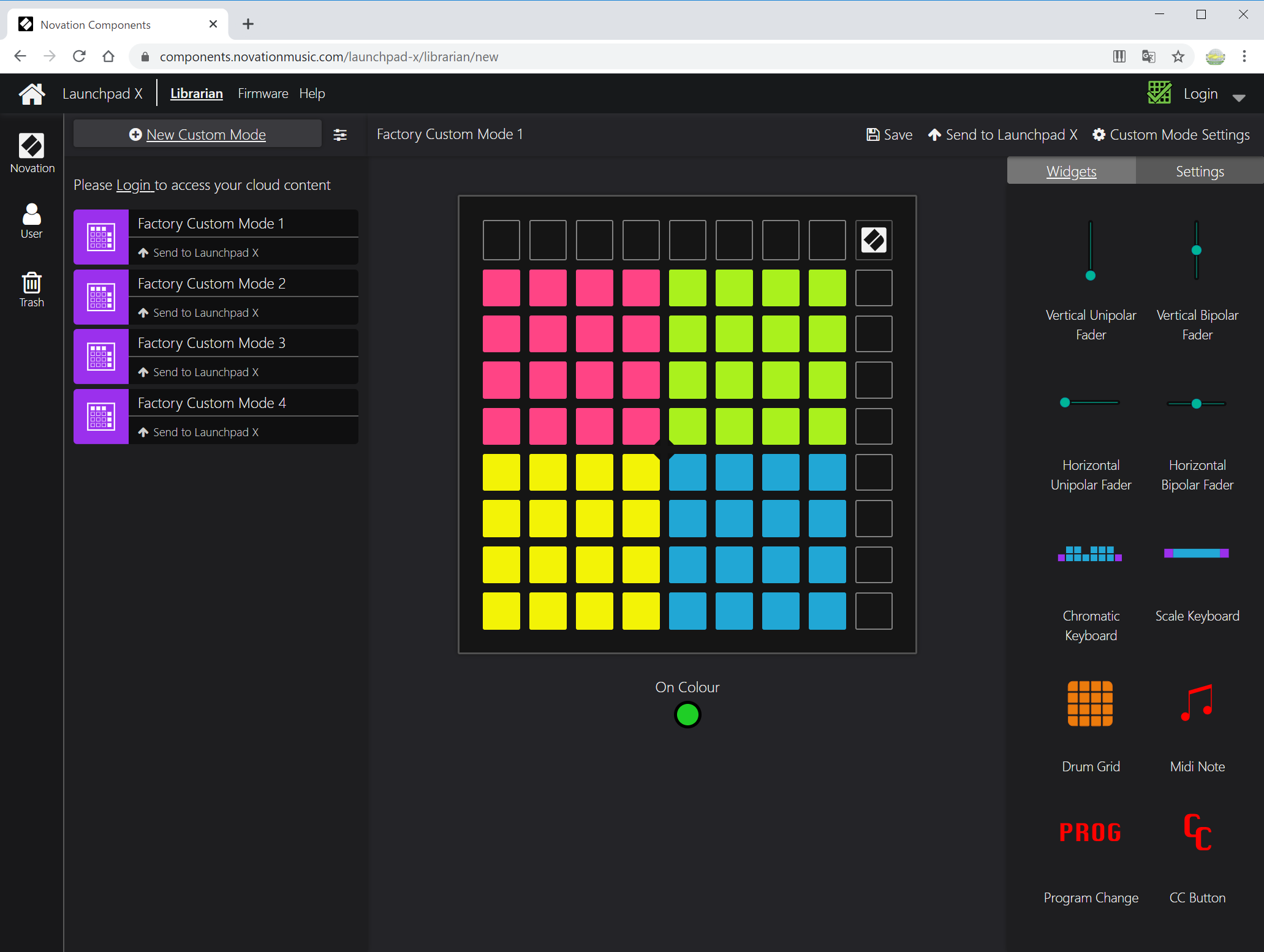Image resolution: width=1264 pixels, height=952 pixels.
Task: Click the green On Colour swatch
Action: pyautogui.click(x=687, y=714)
